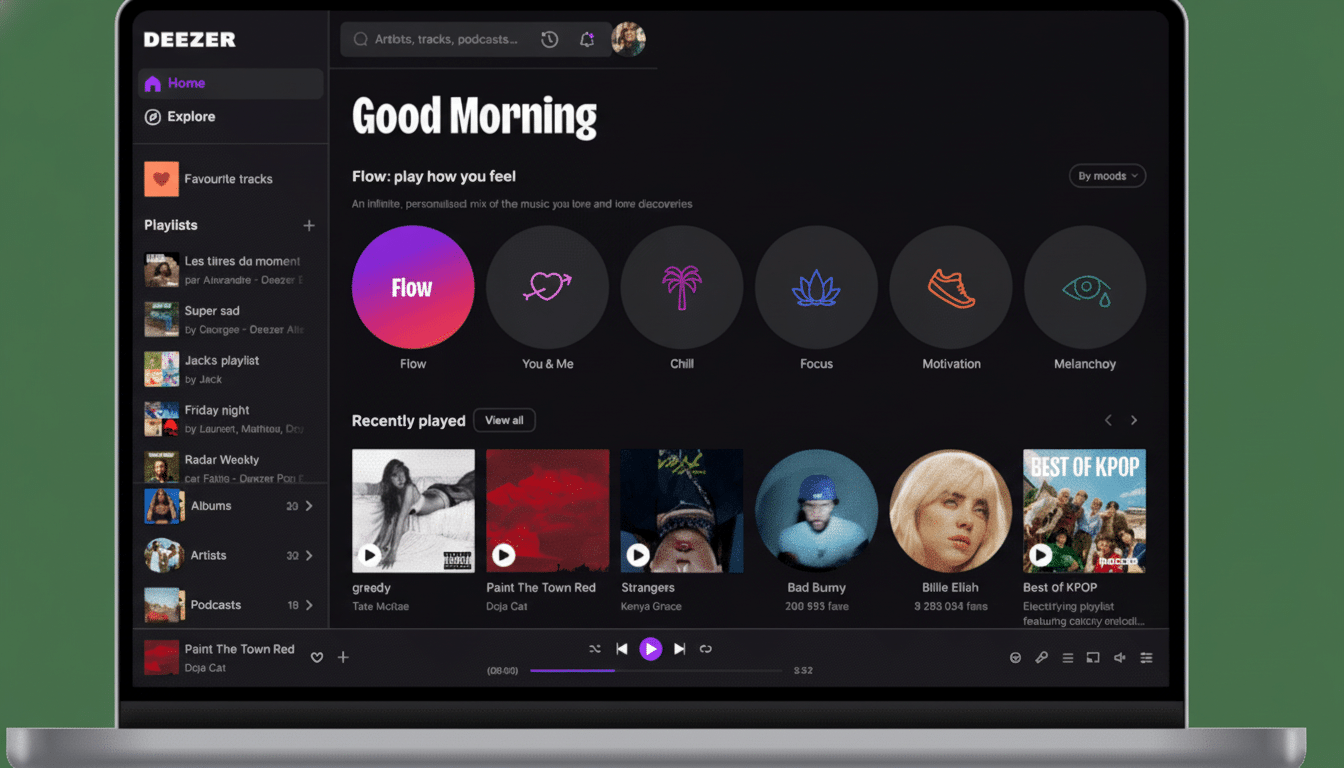Select the Chill mood palm icon

[x=681, y=286]
